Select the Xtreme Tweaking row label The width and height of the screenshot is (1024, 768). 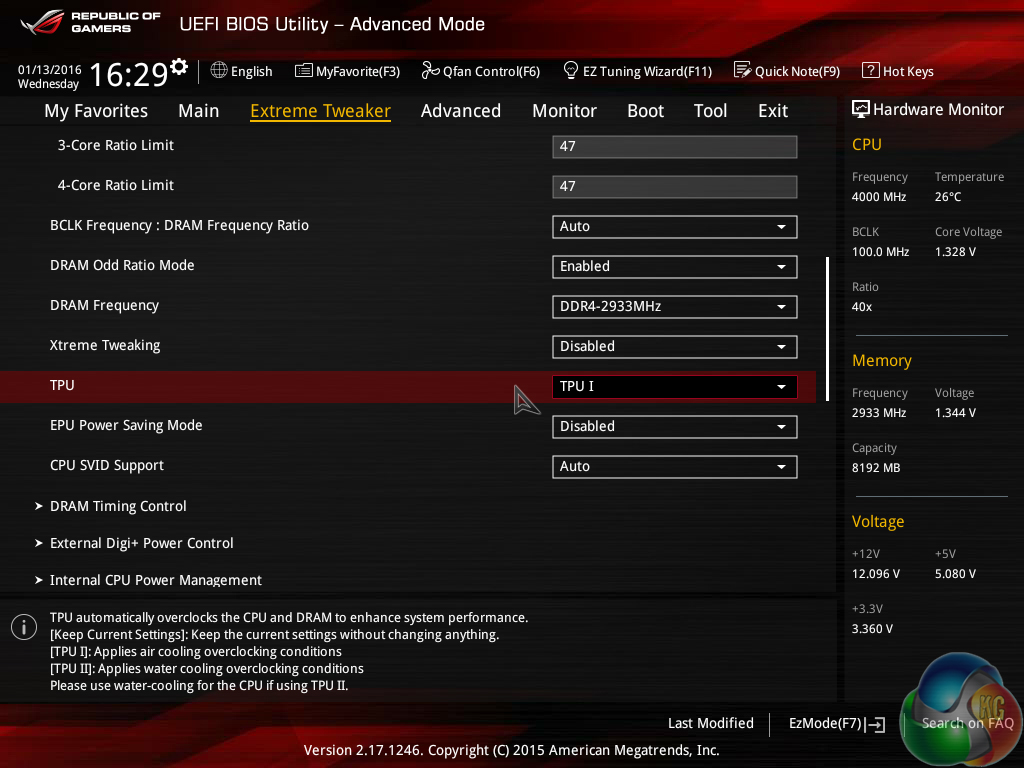105,345
